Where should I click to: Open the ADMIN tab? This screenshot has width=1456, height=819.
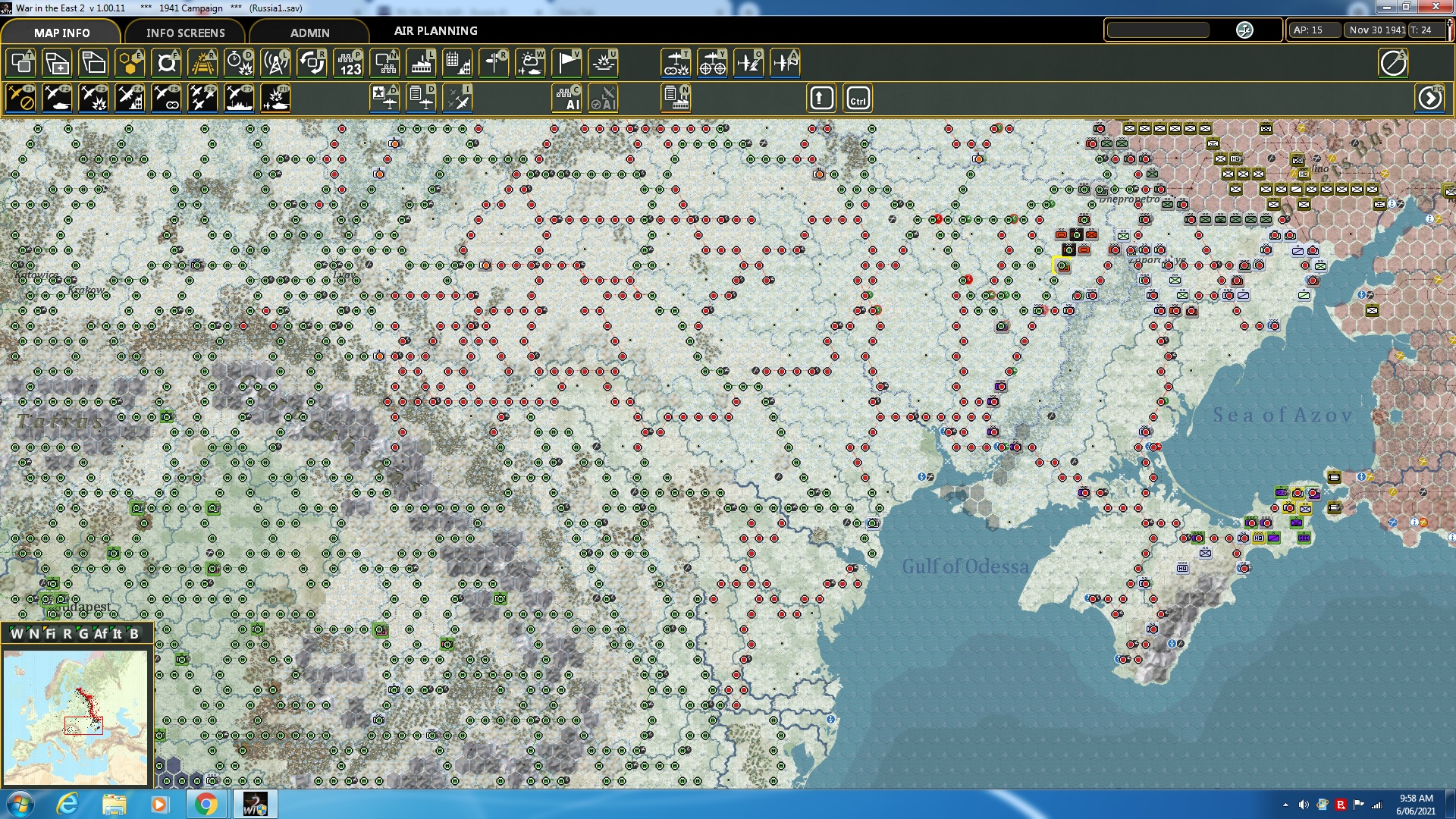tap(309, 33)
